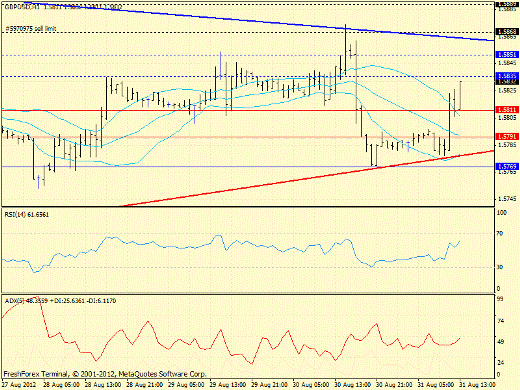Click the RSI(14) 61.6561 indicator label
Viewport: 520px width, 390px height.
(27, 215)
